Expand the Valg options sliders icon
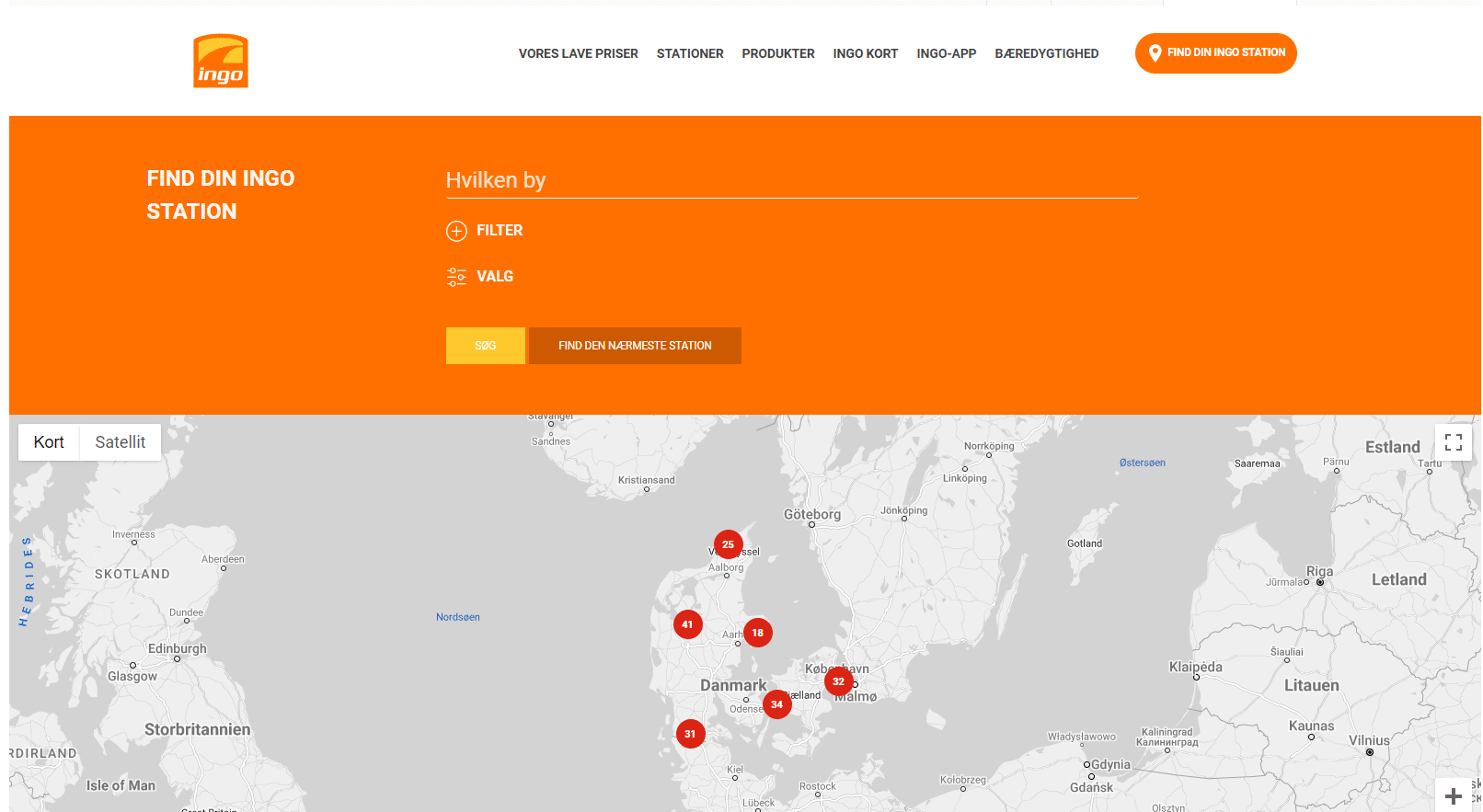The image size is (1483, 812). pyautogui.click(x=456, y=277)
